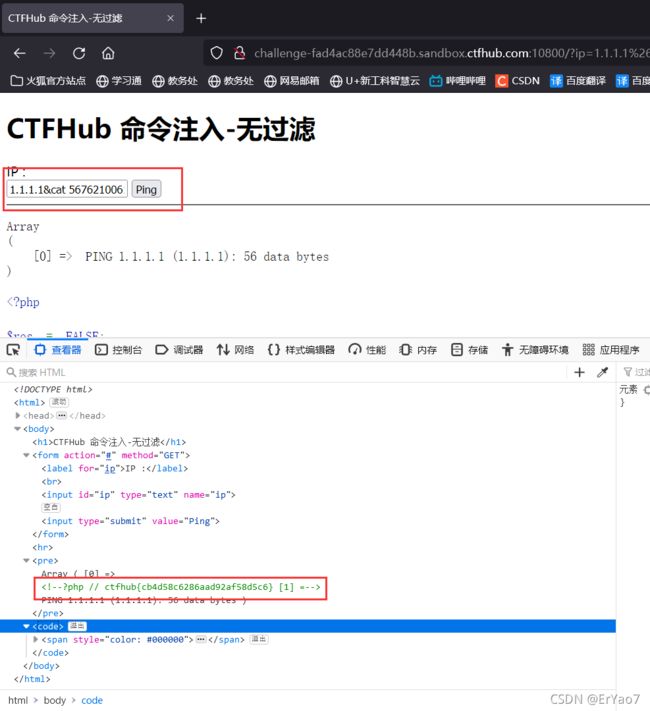Click the ellipsis badge inside head element
Screen dimensions: 650x711
click(x=62, y=415)
